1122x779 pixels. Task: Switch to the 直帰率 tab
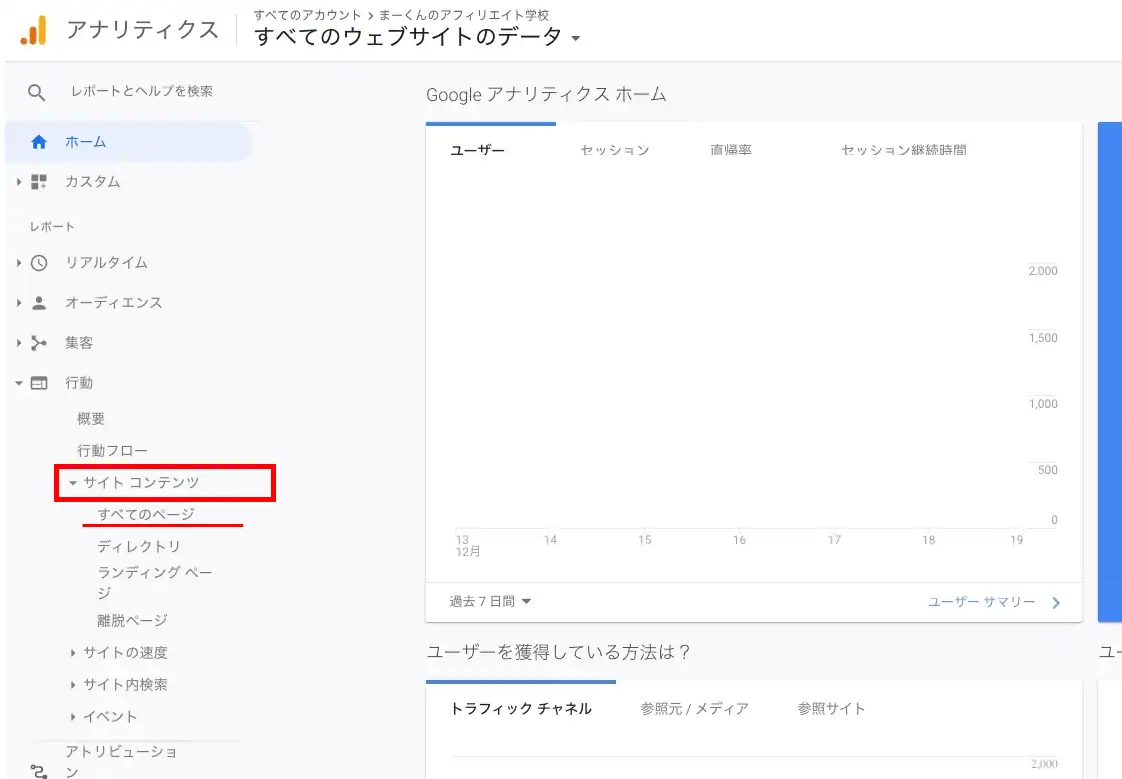tap(731, 150)
